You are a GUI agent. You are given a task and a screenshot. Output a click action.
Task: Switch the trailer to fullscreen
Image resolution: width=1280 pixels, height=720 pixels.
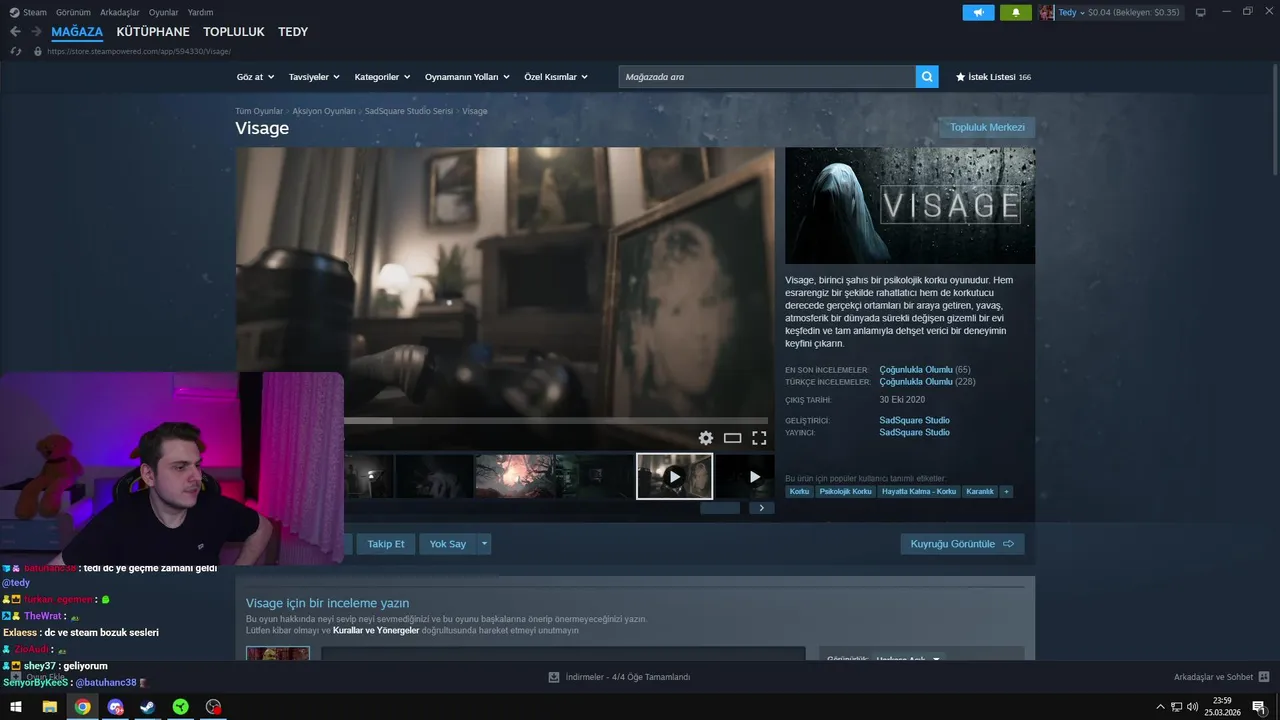[759, 438]
